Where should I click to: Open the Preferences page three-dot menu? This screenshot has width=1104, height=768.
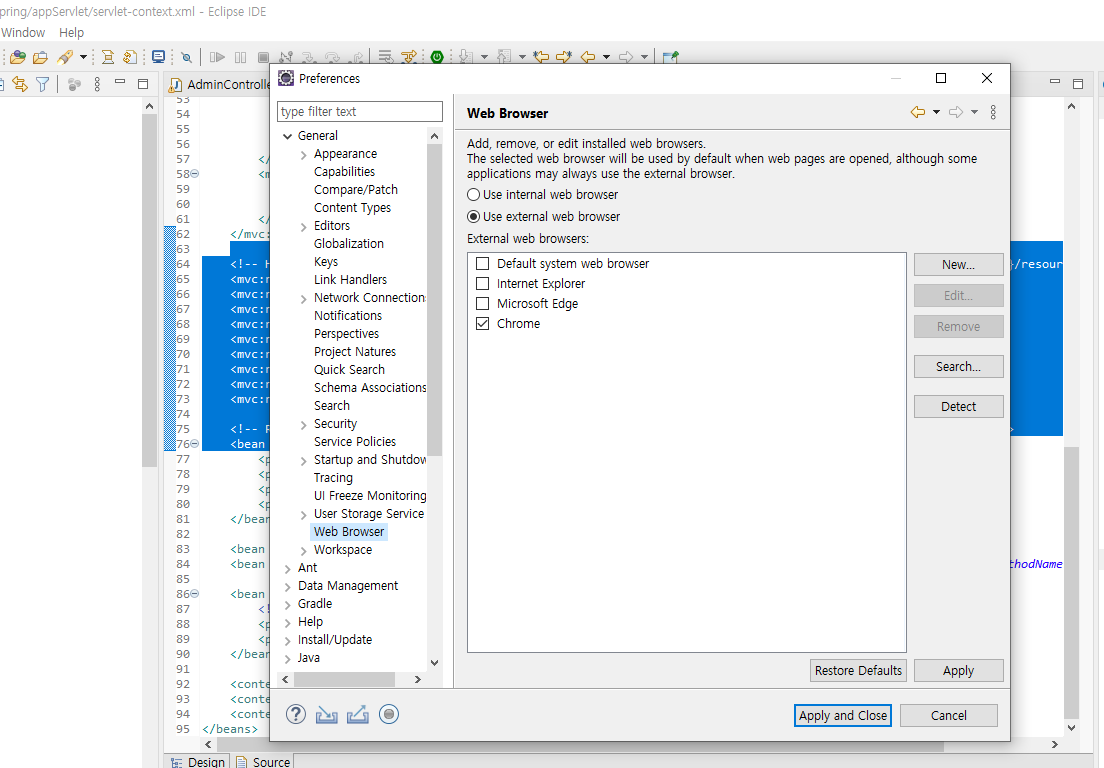click(993, 112)
